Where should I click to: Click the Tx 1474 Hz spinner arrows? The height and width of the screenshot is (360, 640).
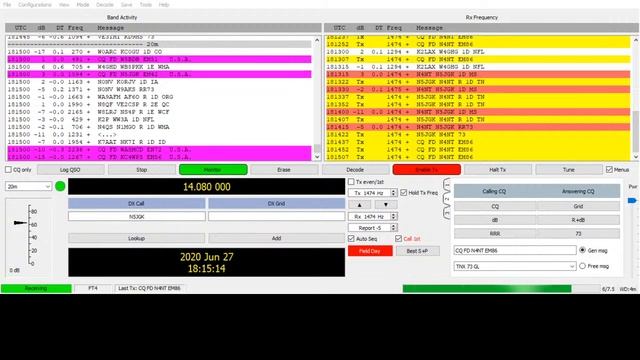393,193
